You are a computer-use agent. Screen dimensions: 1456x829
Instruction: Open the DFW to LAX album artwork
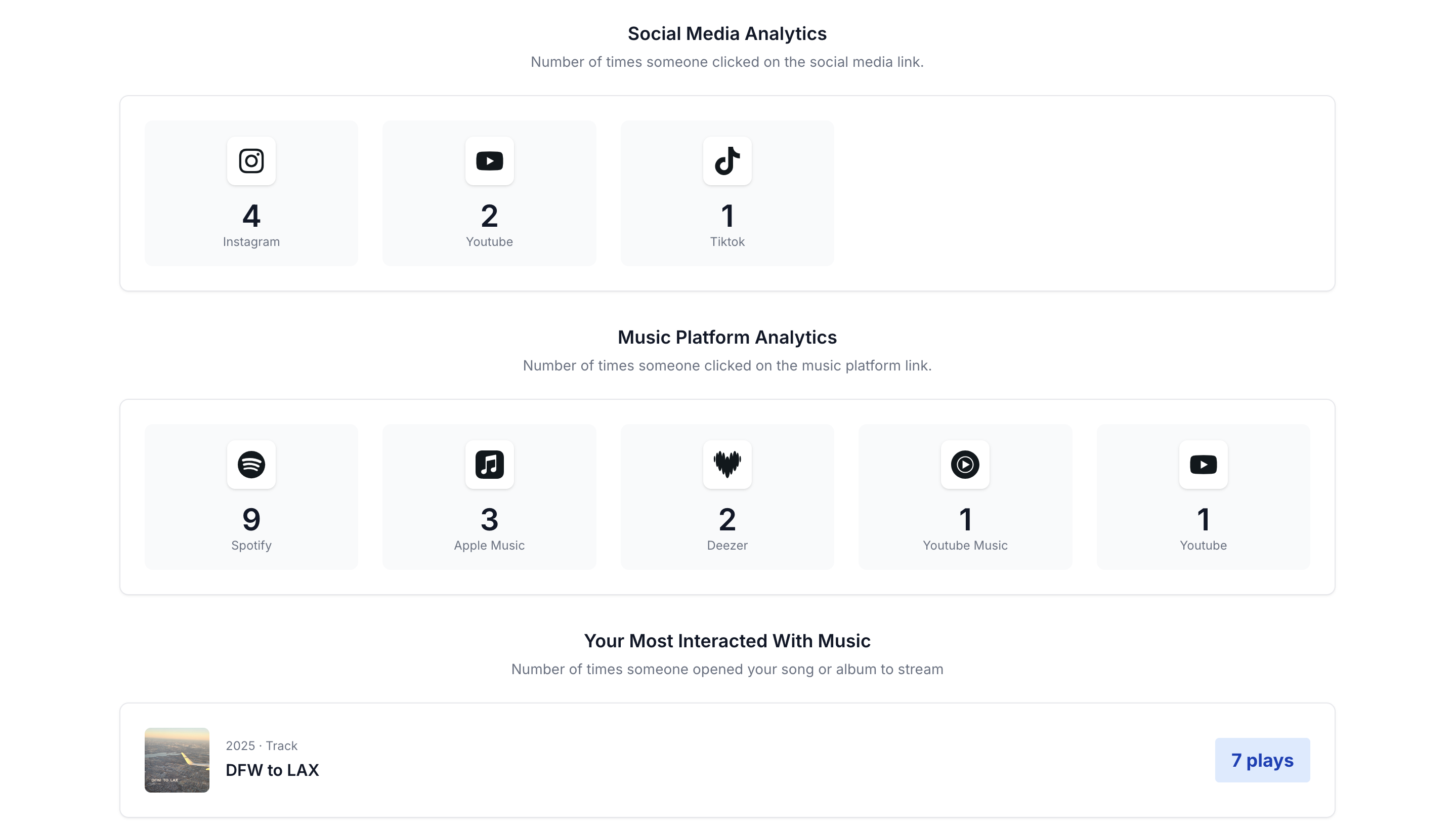[x=177, y=760]
